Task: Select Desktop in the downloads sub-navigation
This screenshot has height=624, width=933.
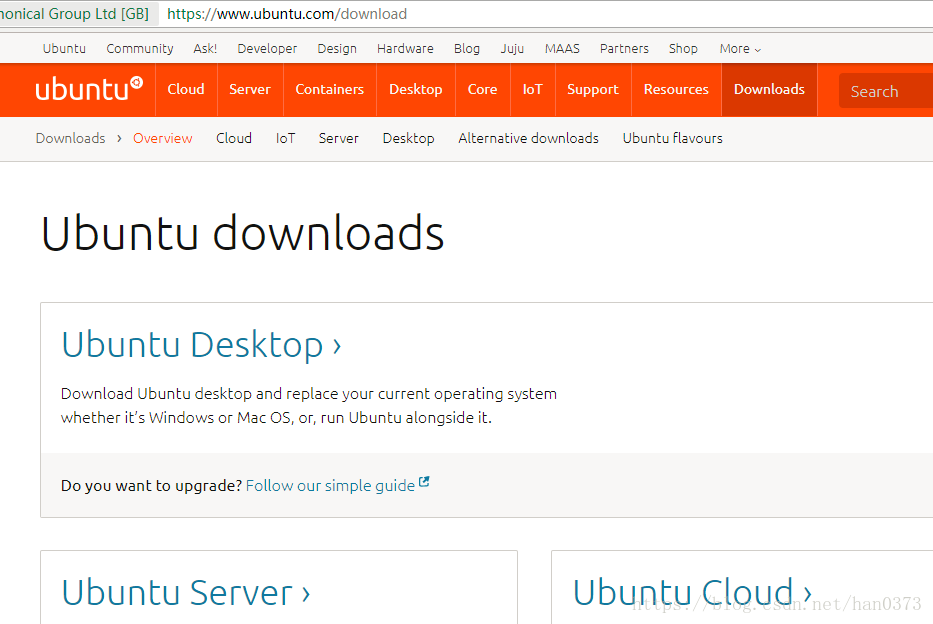Action: pos(408,138)
